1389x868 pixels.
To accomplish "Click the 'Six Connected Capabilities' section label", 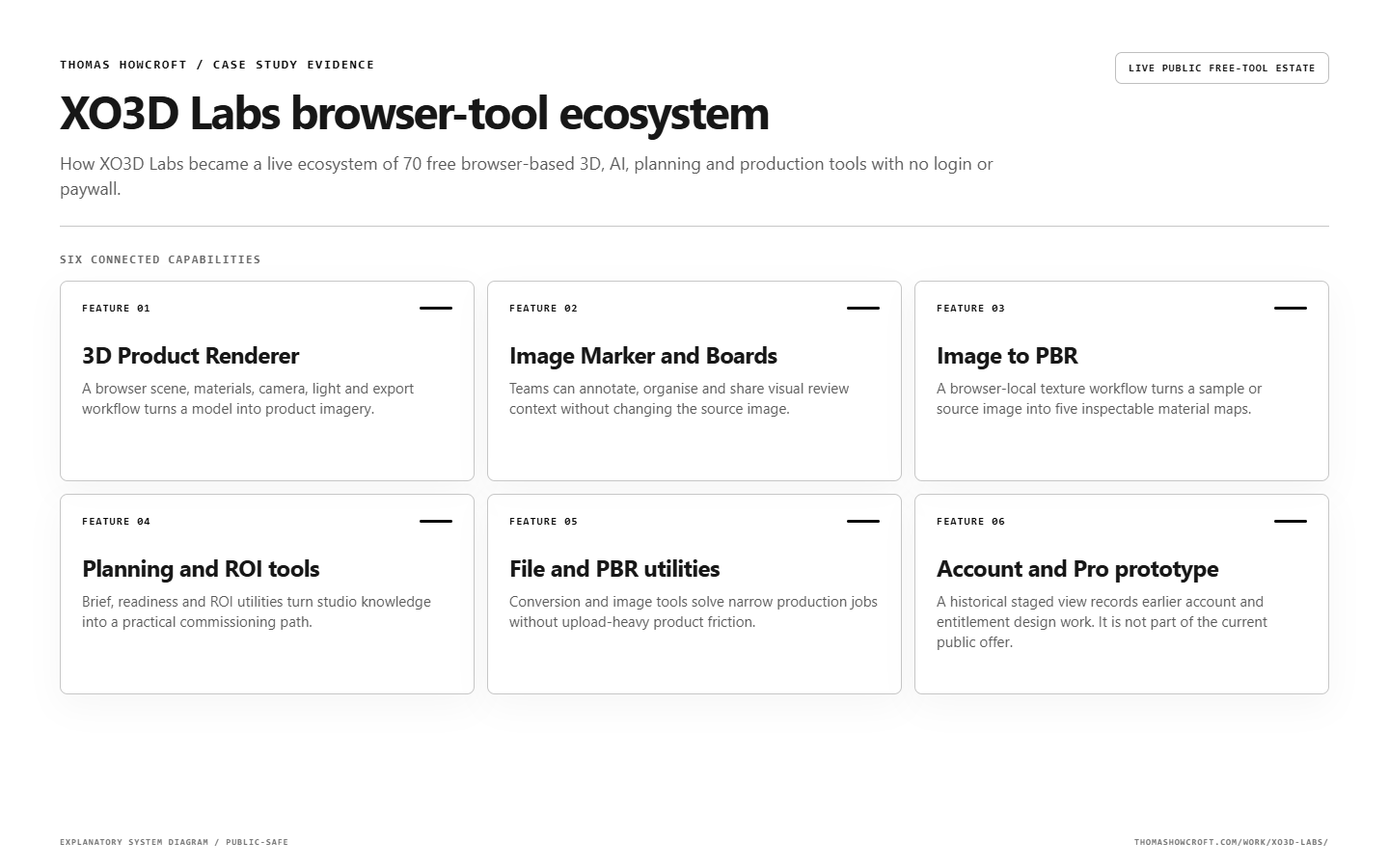I will point(160,259).
